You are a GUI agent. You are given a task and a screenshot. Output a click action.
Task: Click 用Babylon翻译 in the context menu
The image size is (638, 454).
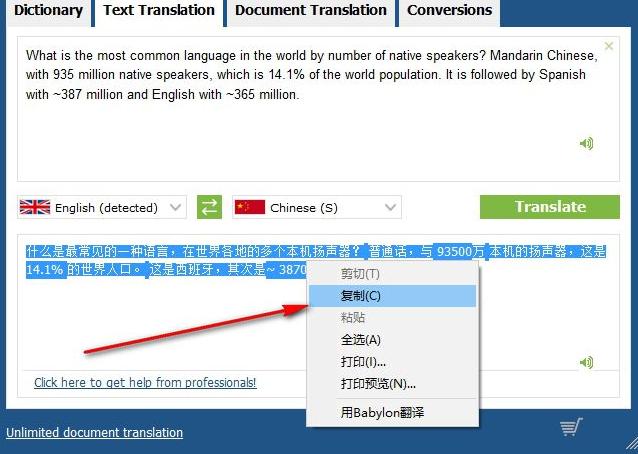click(x=382, y=412)
